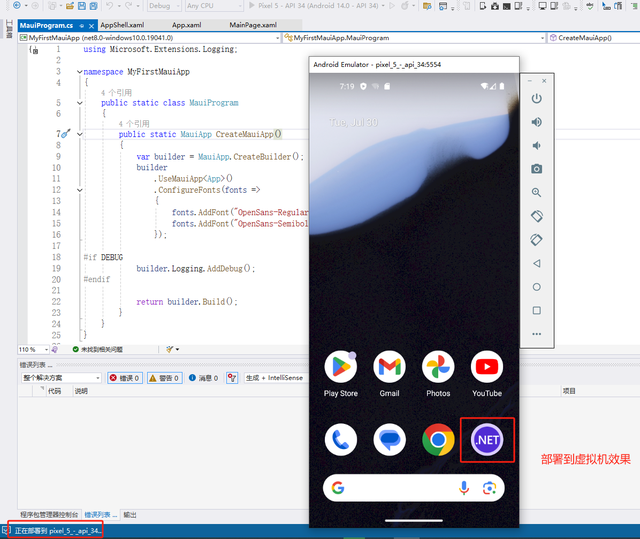The width and height of the screenshot is (640, 539).
Task: Click the emulator zoom magnifier icon
Action: [536, 193]
